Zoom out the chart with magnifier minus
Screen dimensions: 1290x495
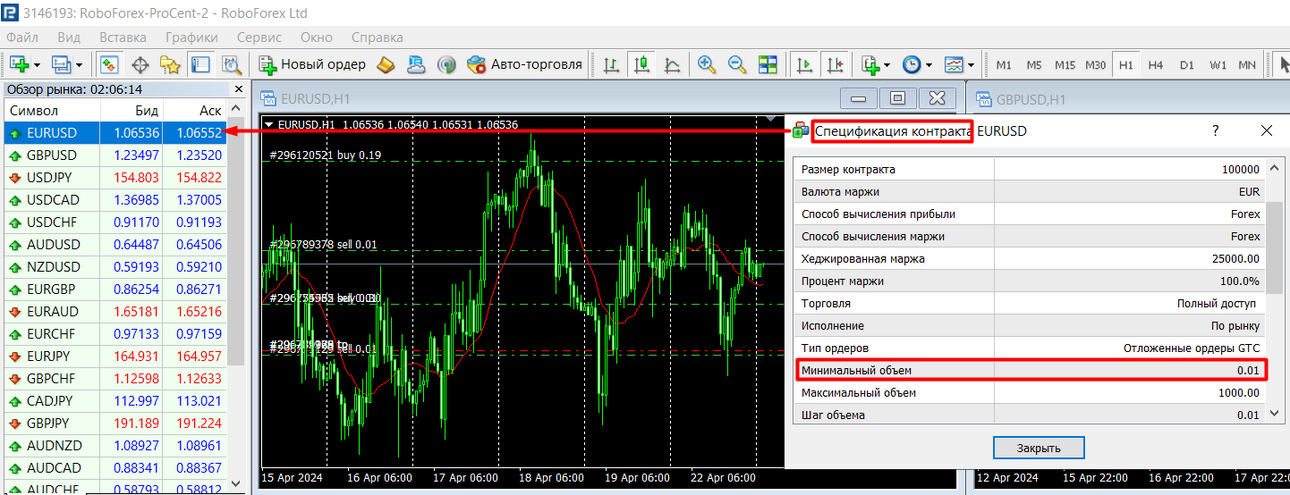pos(737,64)
